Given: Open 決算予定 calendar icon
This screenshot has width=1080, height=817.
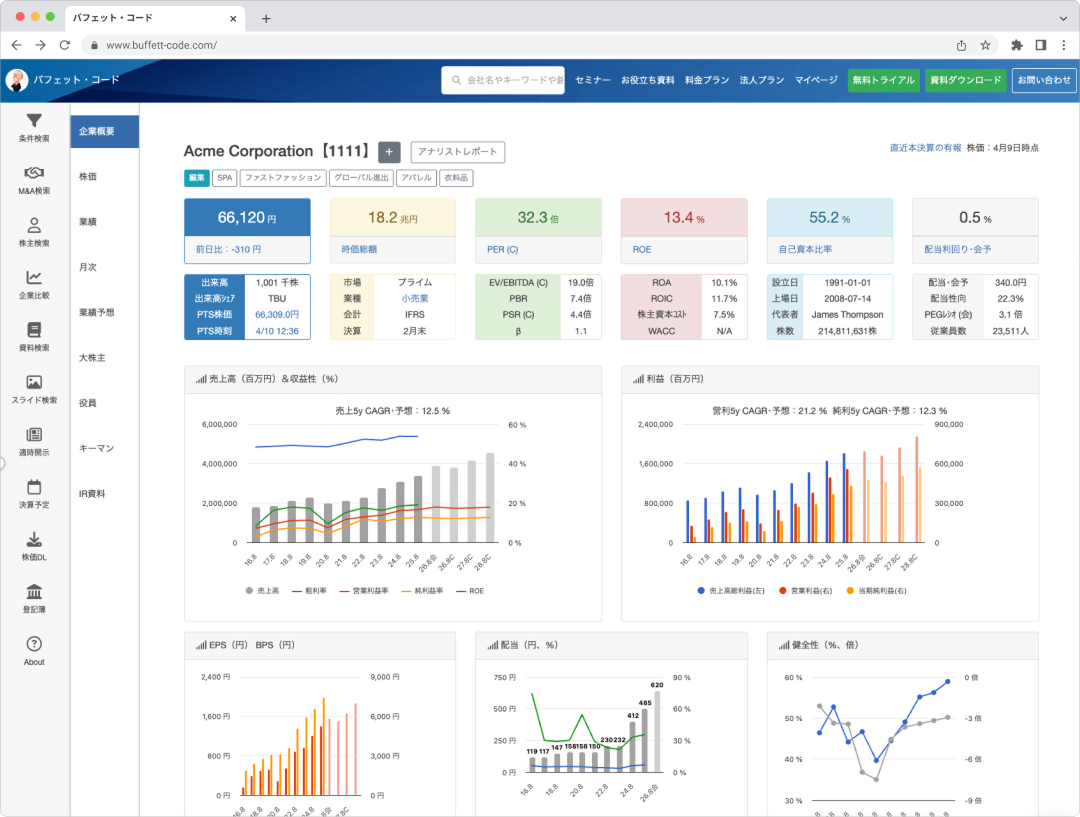Looking at the screenshot, I should [34, 487].
